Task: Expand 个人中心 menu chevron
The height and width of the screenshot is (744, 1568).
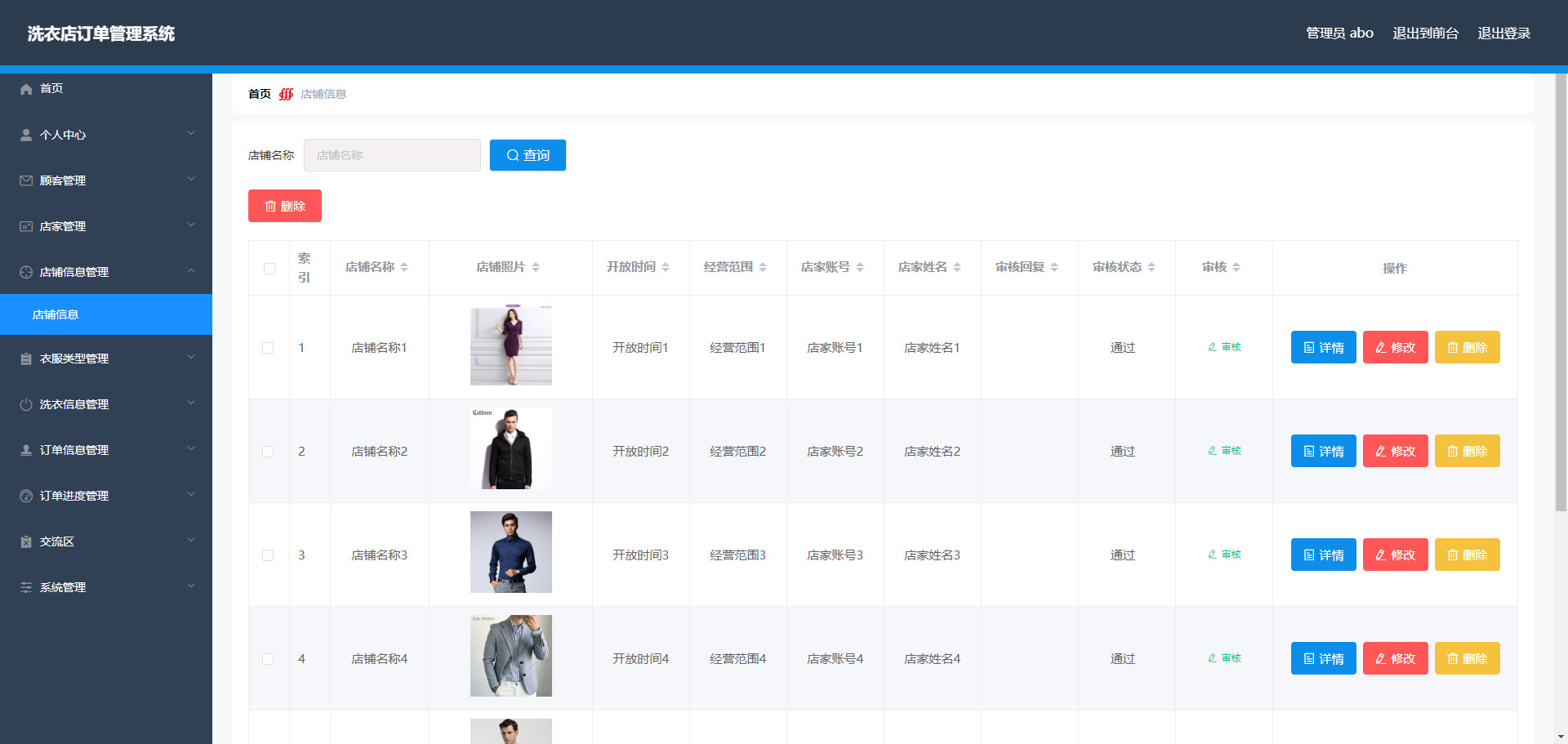Action: click(191, 133)
